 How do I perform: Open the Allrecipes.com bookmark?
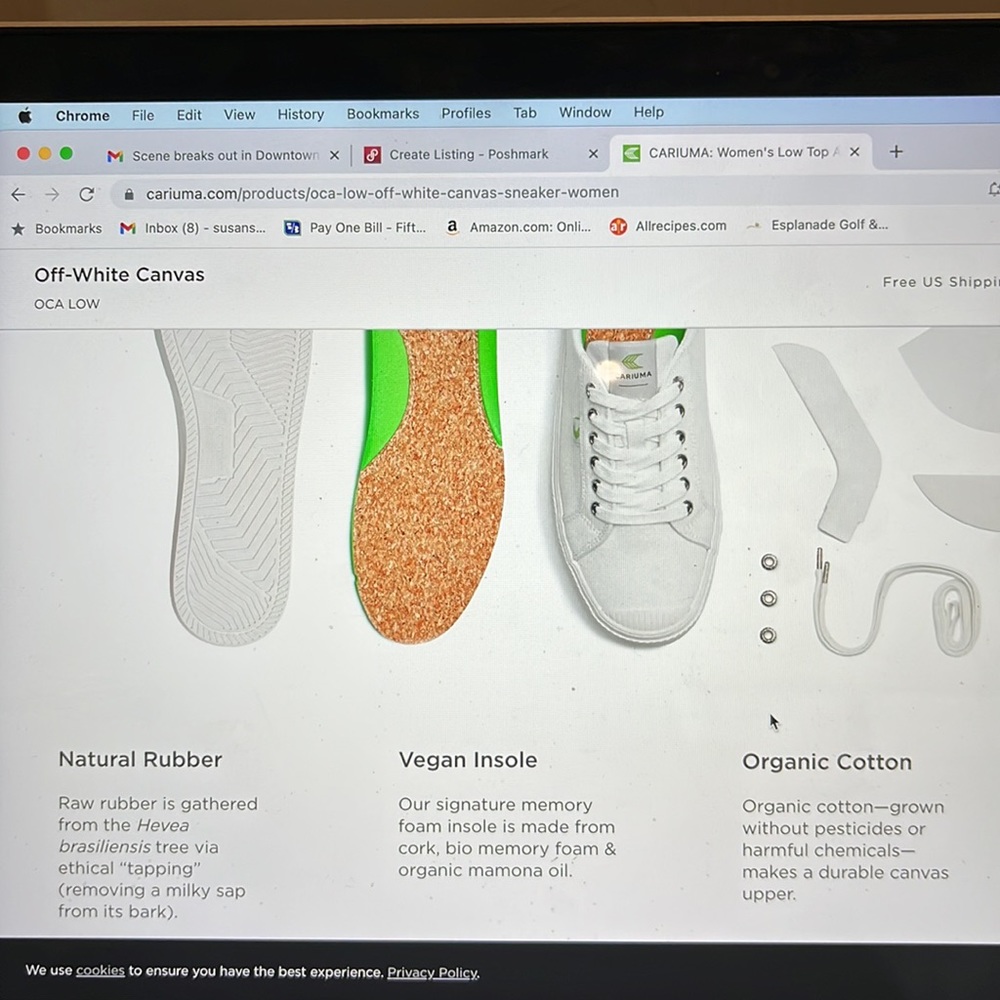click(668, 226)
